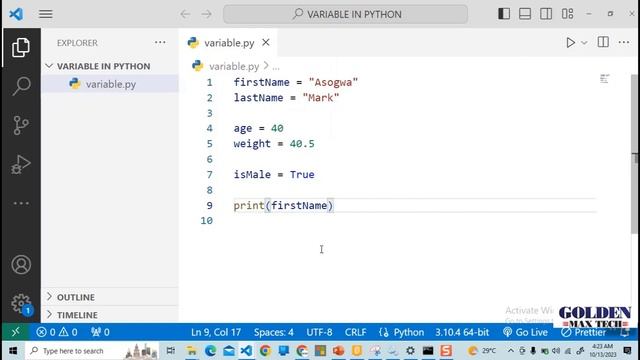
Task: Change indentation via Spaces: 4
Action: (x=273, y=332)
